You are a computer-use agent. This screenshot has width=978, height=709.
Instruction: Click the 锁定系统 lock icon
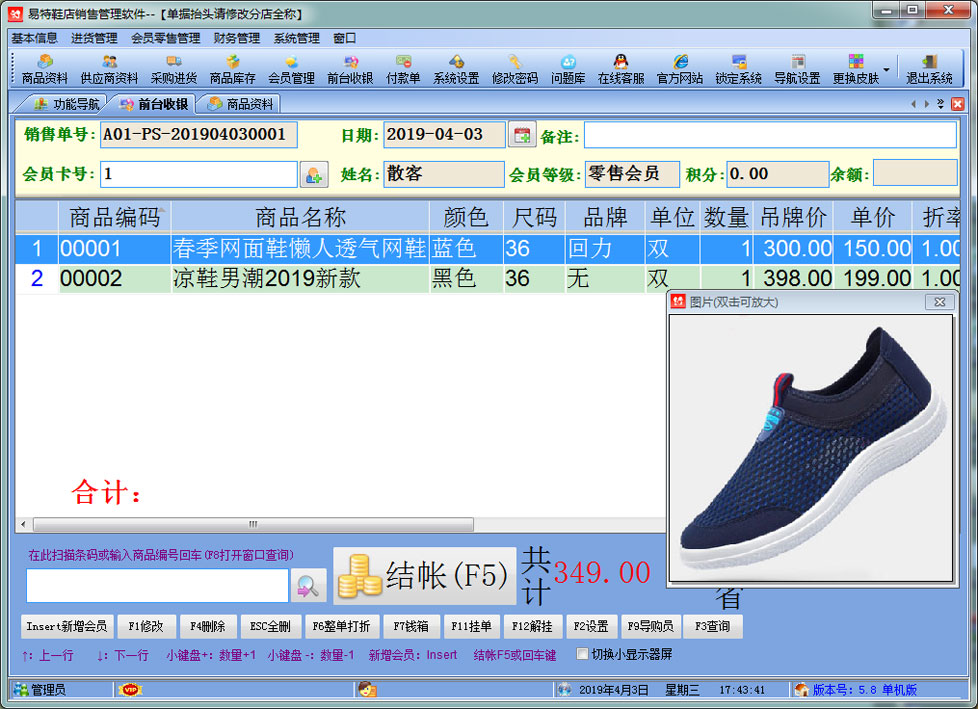[738, 69]
